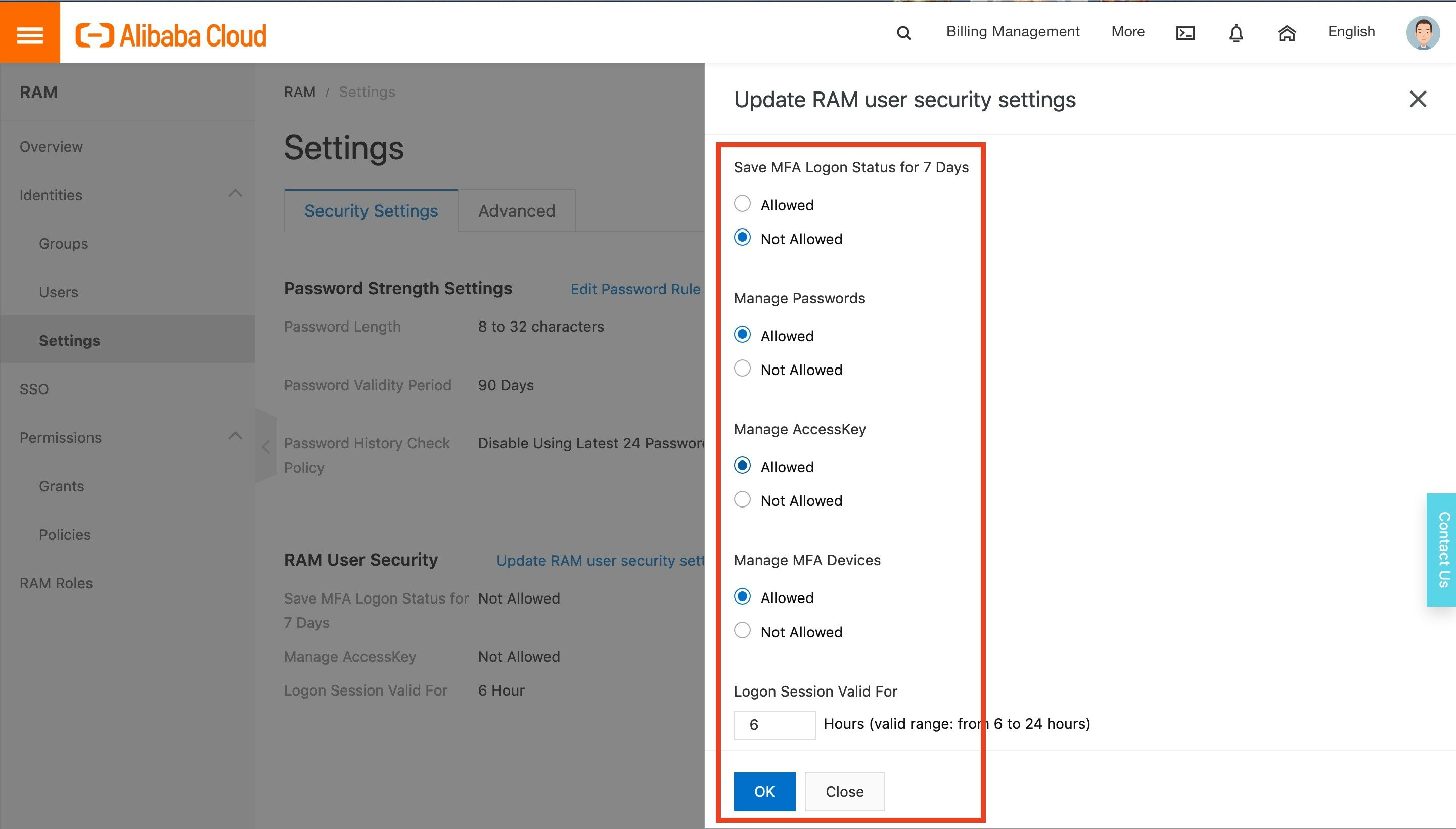Screen dimensions: 1456x829
Task: Open Grants in the sidebar
Action: [x=62, y=486]
